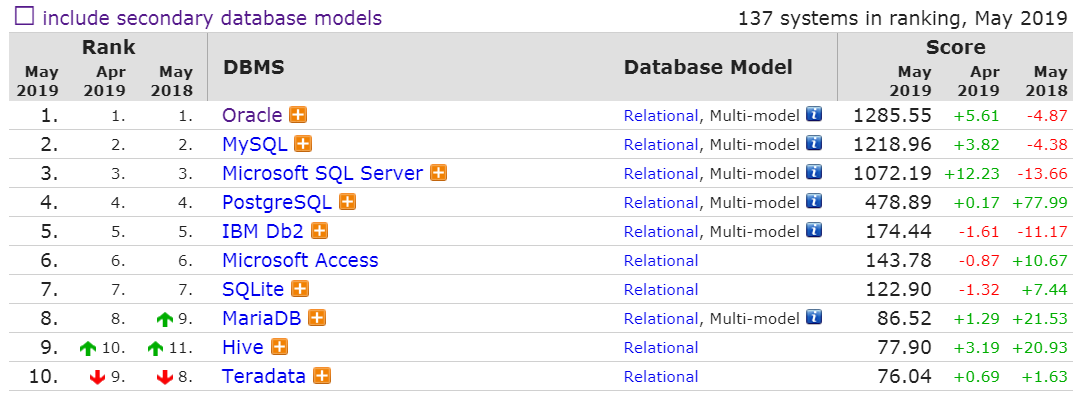
Task: Click the orange plus icon next to MySQL
Action: pyautogui.click(x=303, y=144)
